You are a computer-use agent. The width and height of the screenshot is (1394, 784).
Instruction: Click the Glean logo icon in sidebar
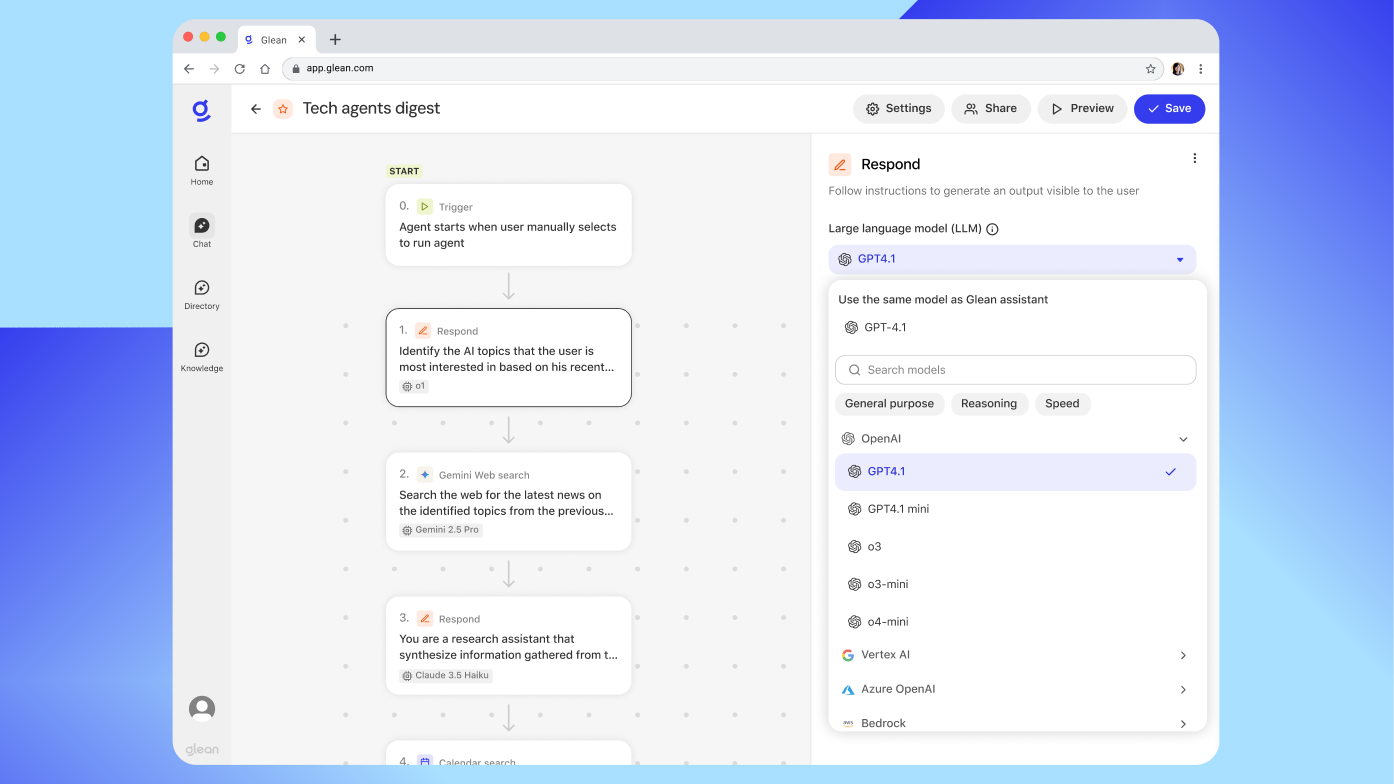pyautogui.click(x=202, y=109)
